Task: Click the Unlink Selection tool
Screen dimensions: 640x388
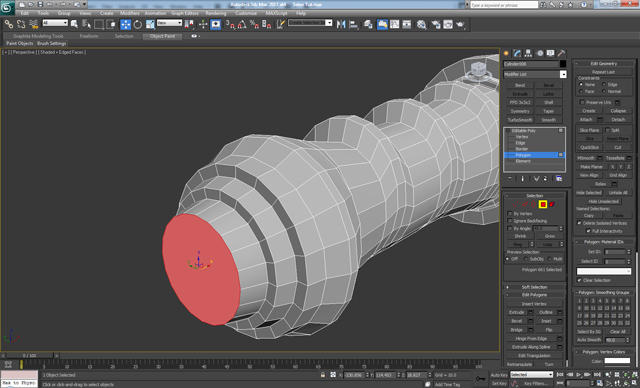Action: 21,24
